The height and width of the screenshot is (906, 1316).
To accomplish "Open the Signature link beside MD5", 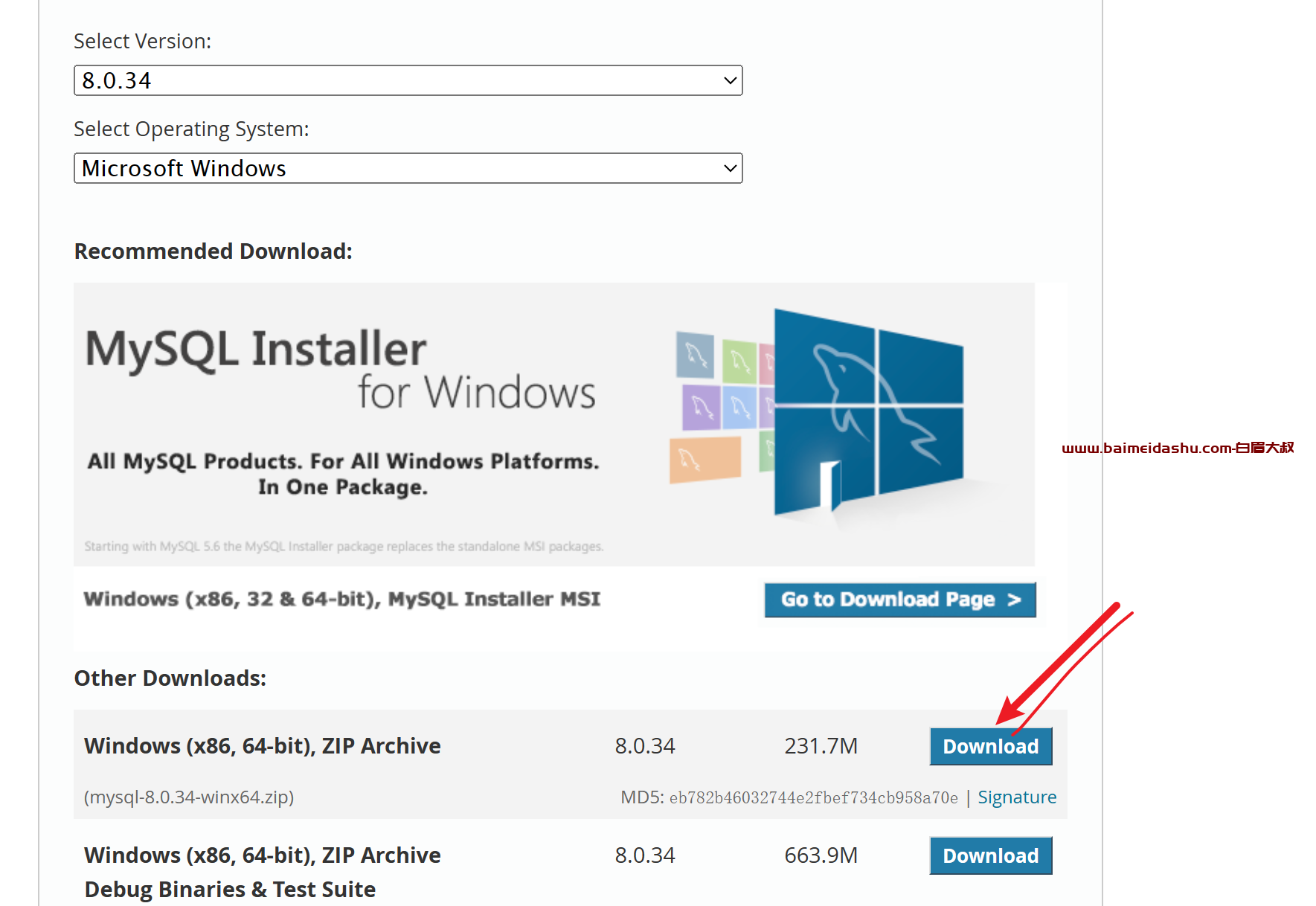I will click(1017, 797).
